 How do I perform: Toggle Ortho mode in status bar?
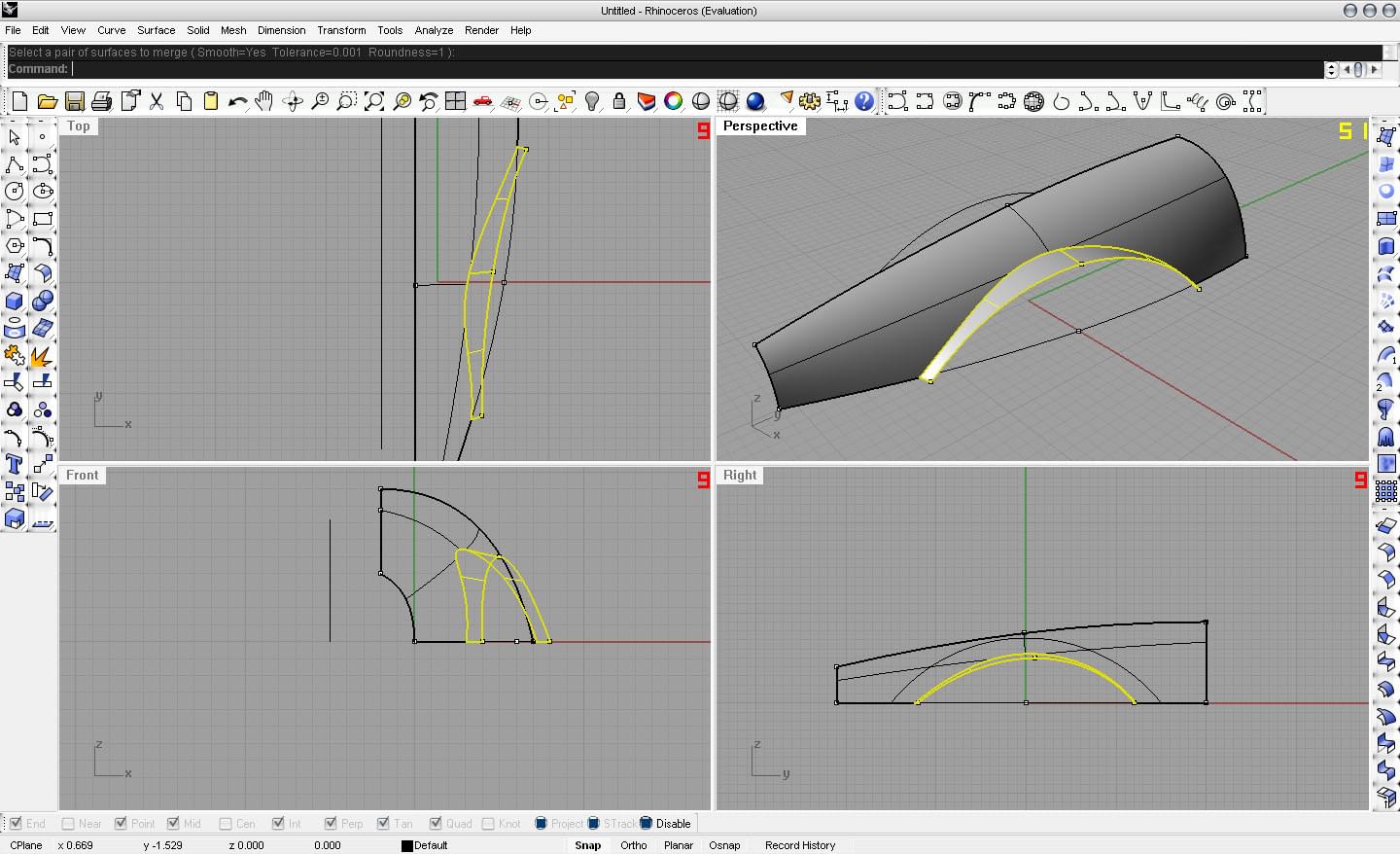point(634,845)
